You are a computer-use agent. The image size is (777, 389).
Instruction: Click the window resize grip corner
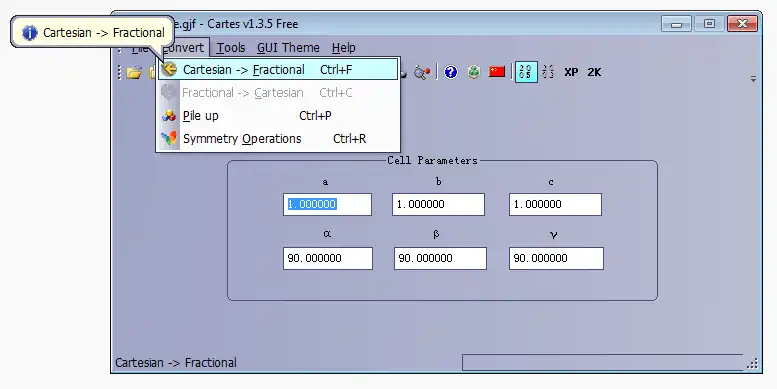click(x=753, y=364)
